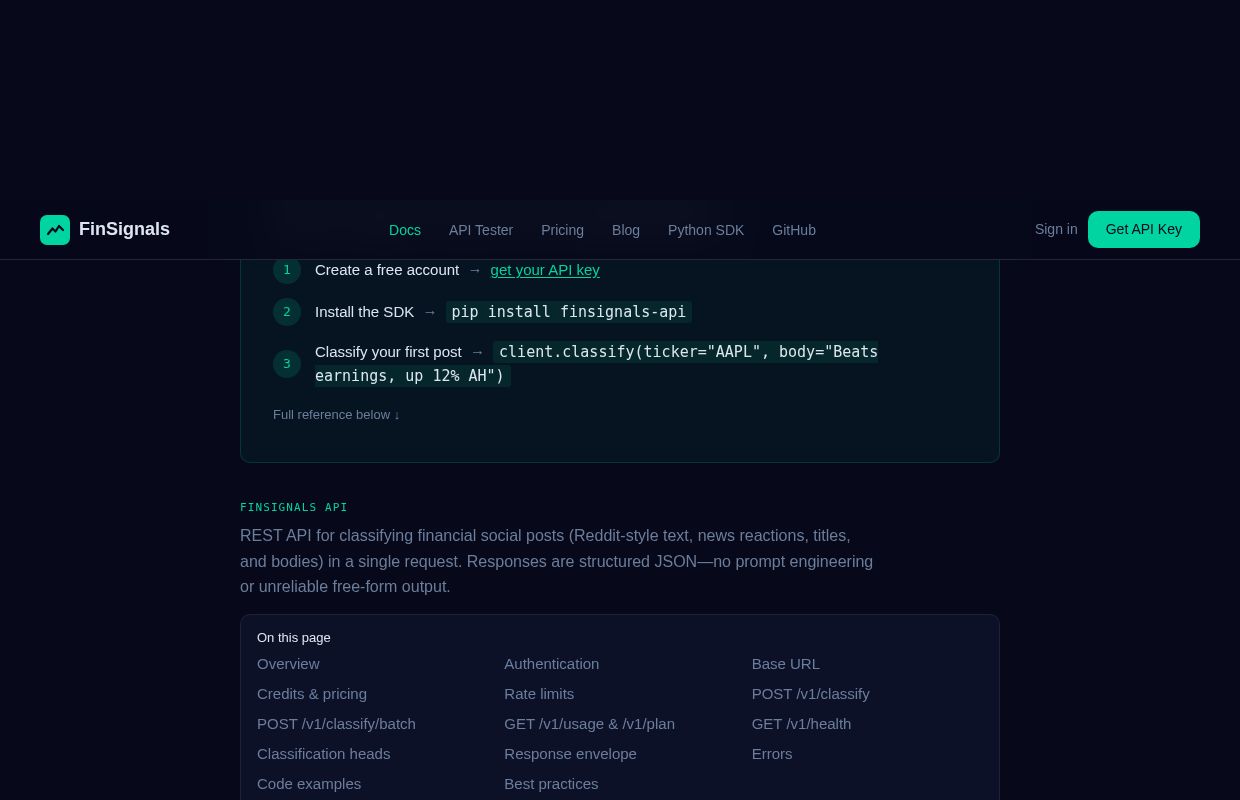Click 'Full reference below' text

tap(336, 415)
